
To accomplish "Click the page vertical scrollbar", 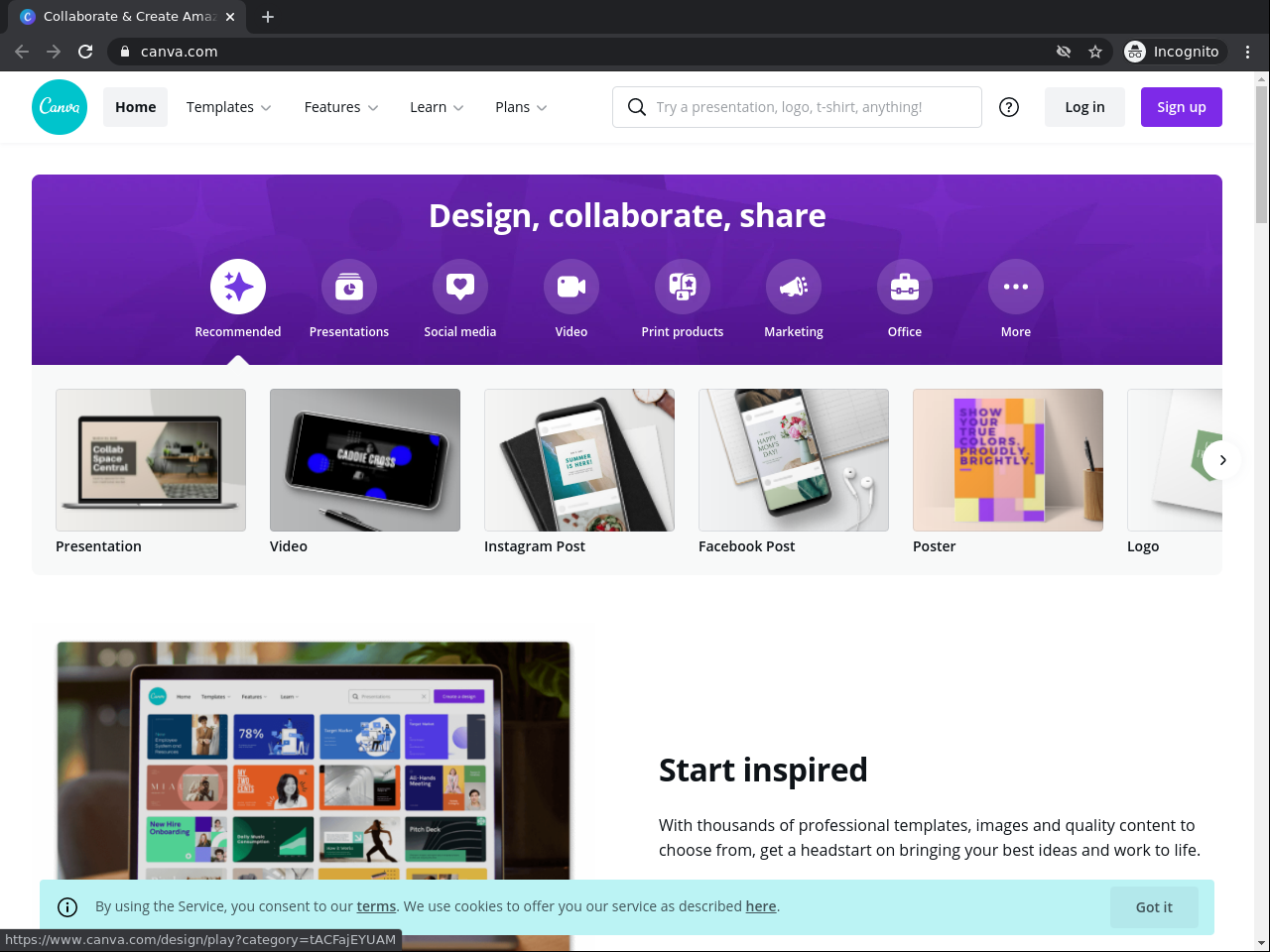I will pos(1262,154).
